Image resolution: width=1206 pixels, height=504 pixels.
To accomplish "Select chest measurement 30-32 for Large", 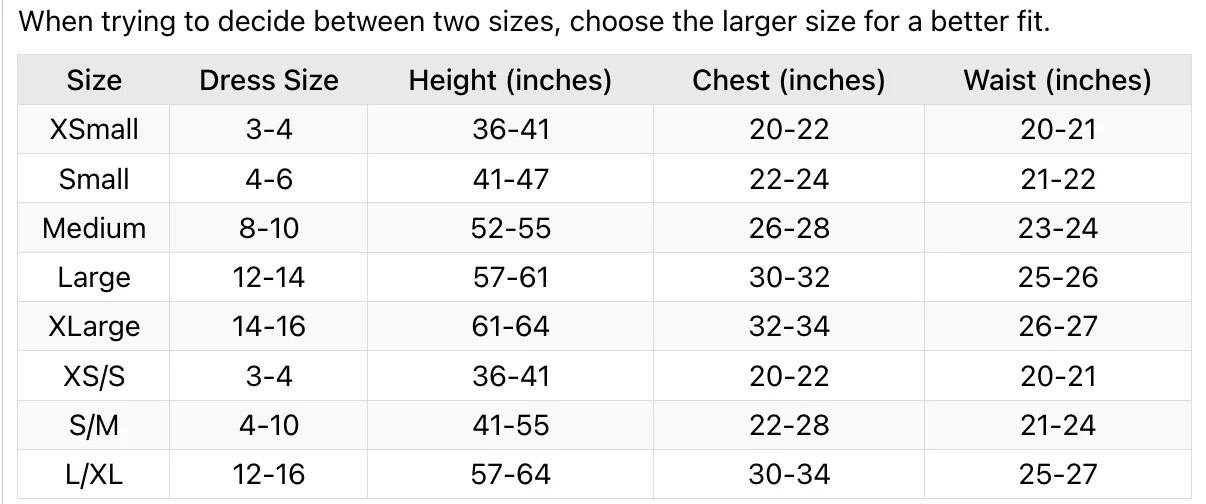I will (x=789, y=277).
